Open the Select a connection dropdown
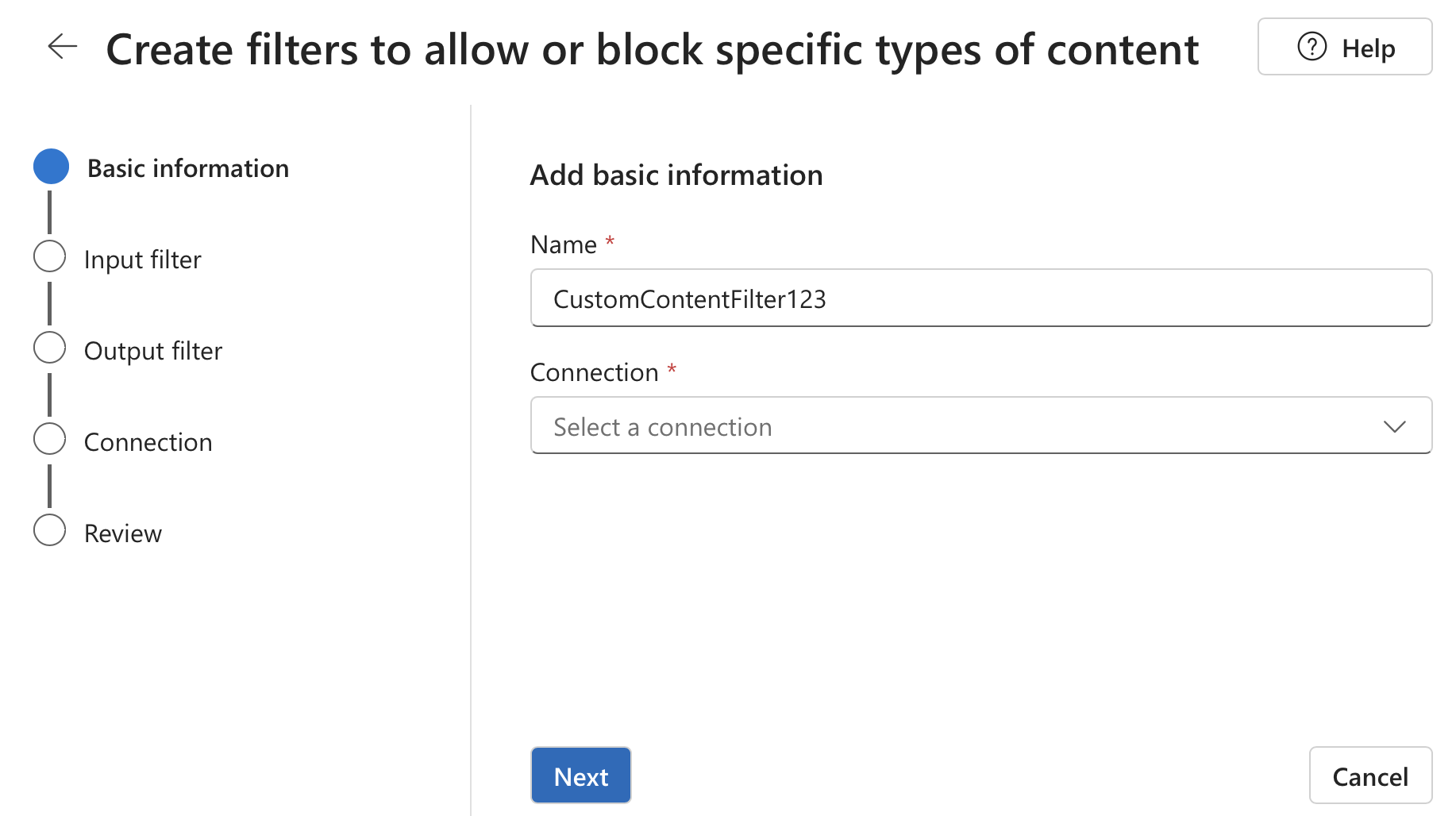Image resolution: width=1456 pixels, height=816 pixels. 981,425
